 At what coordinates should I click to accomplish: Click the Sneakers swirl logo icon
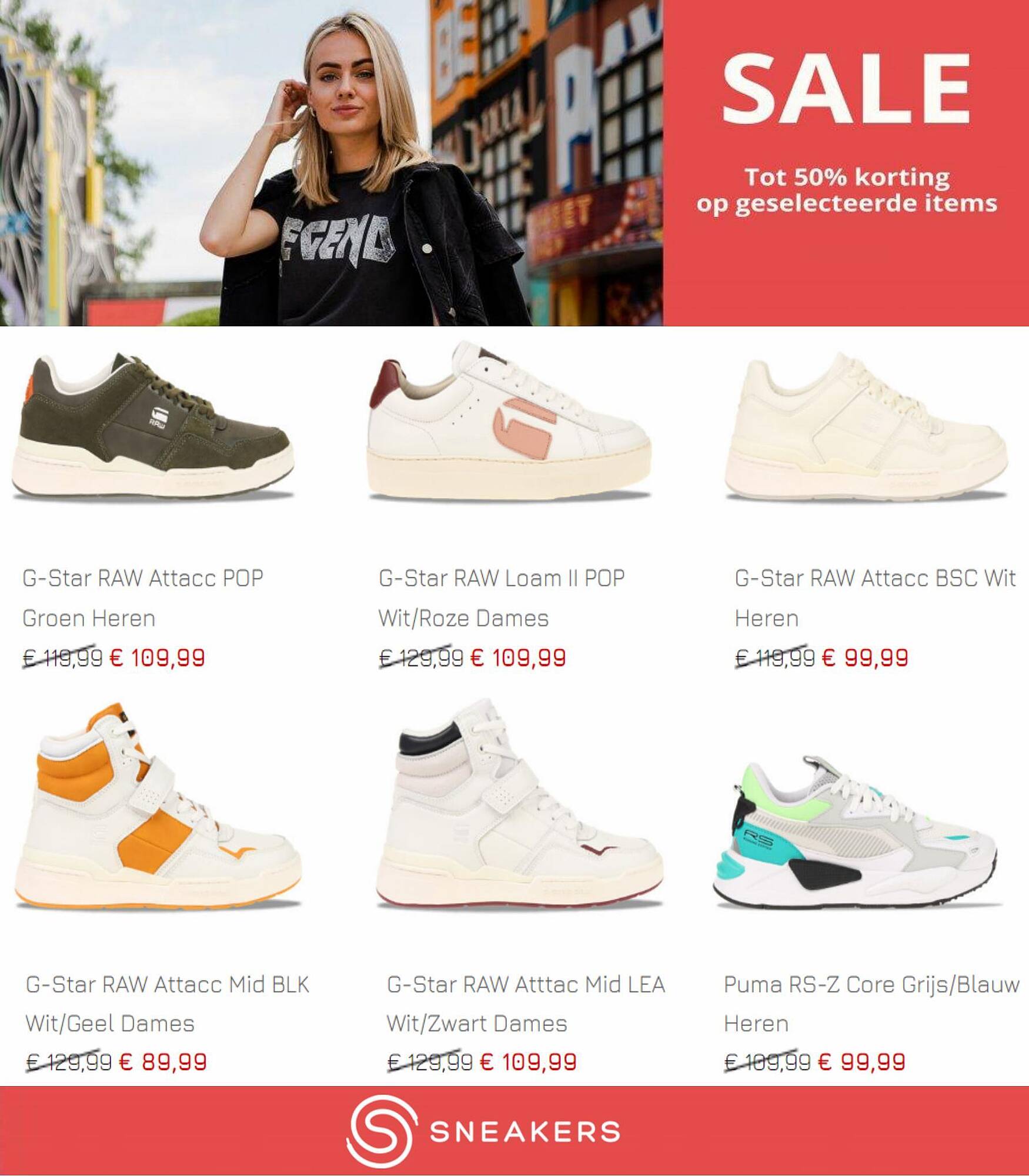(x=381, y=1131)
